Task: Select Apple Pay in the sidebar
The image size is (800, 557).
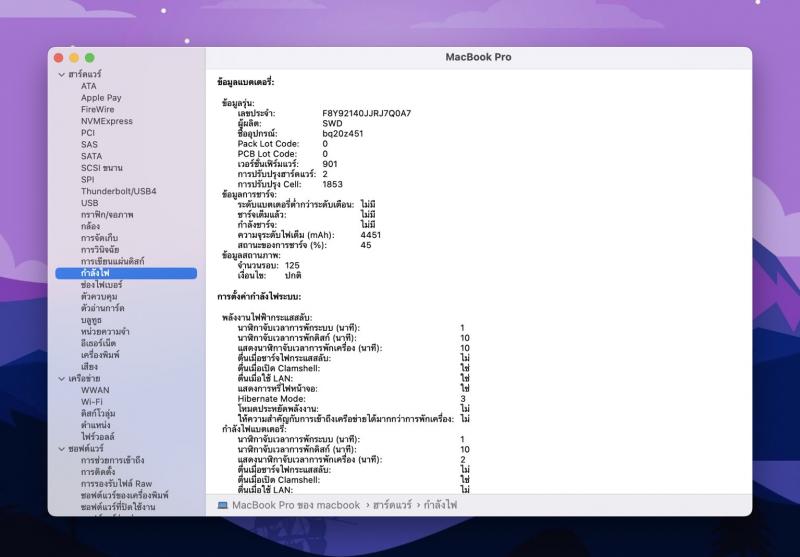Action: click(x=101, y=98)
